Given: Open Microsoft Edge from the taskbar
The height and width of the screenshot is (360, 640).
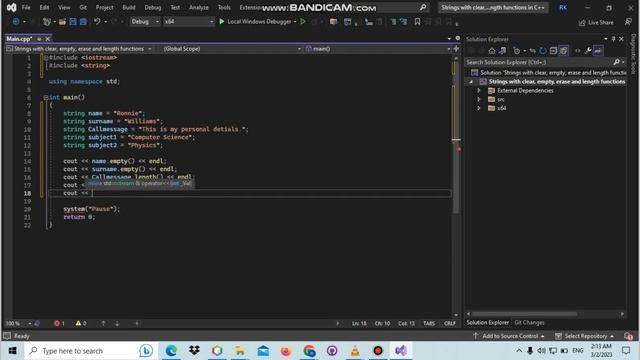Looking at the screenshot, I should point(171,351).
